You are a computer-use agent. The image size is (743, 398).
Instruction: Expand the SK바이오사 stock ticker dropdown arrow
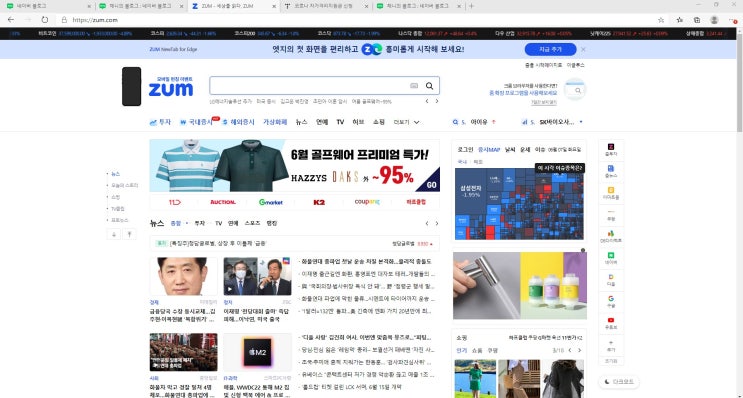(581, 122)
